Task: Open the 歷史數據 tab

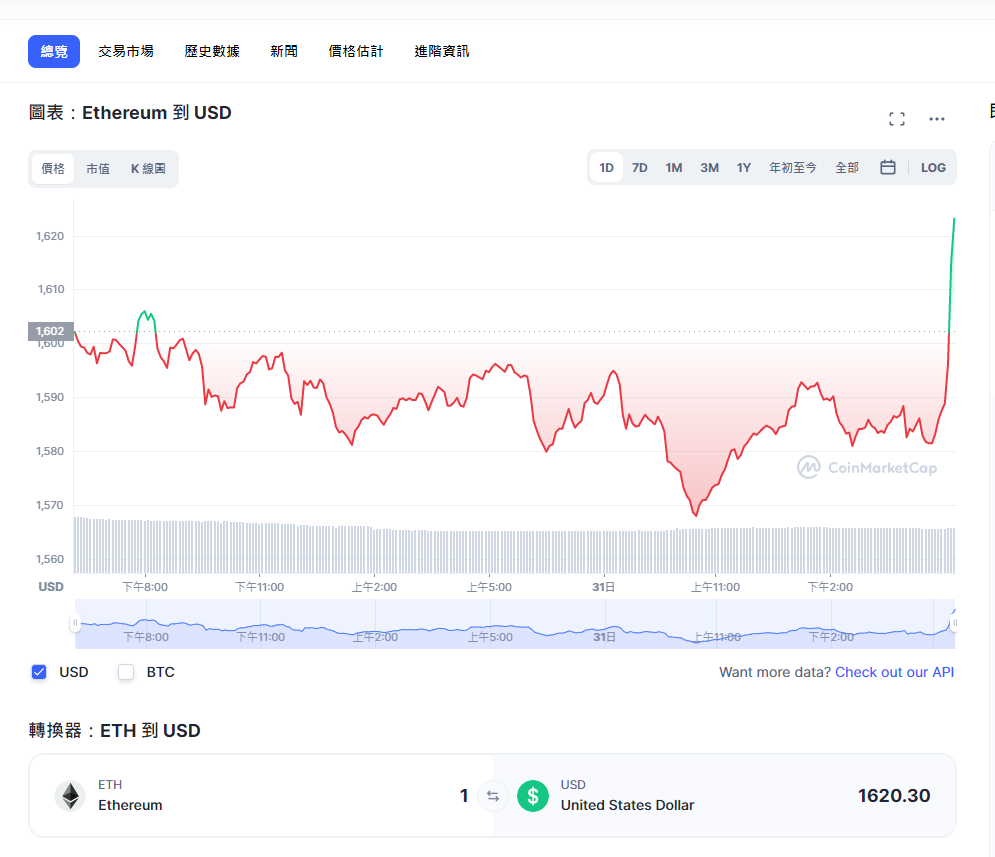Action: tap(212, 51)
